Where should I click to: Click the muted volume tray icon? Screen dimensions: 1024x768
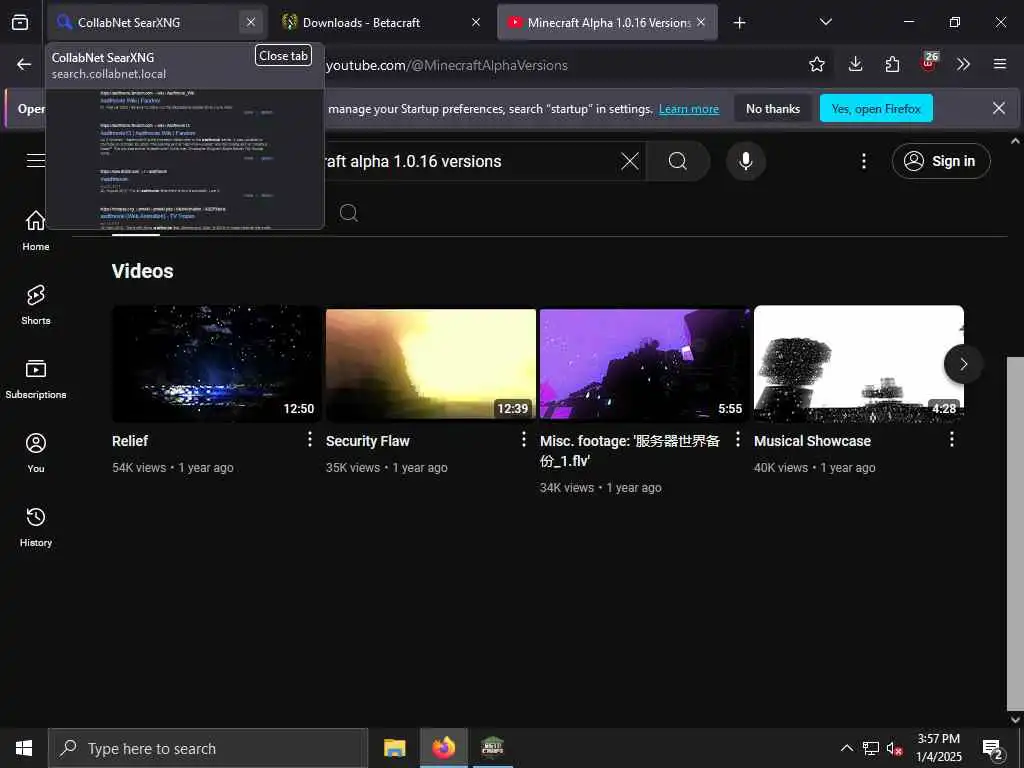click(894, 748)
